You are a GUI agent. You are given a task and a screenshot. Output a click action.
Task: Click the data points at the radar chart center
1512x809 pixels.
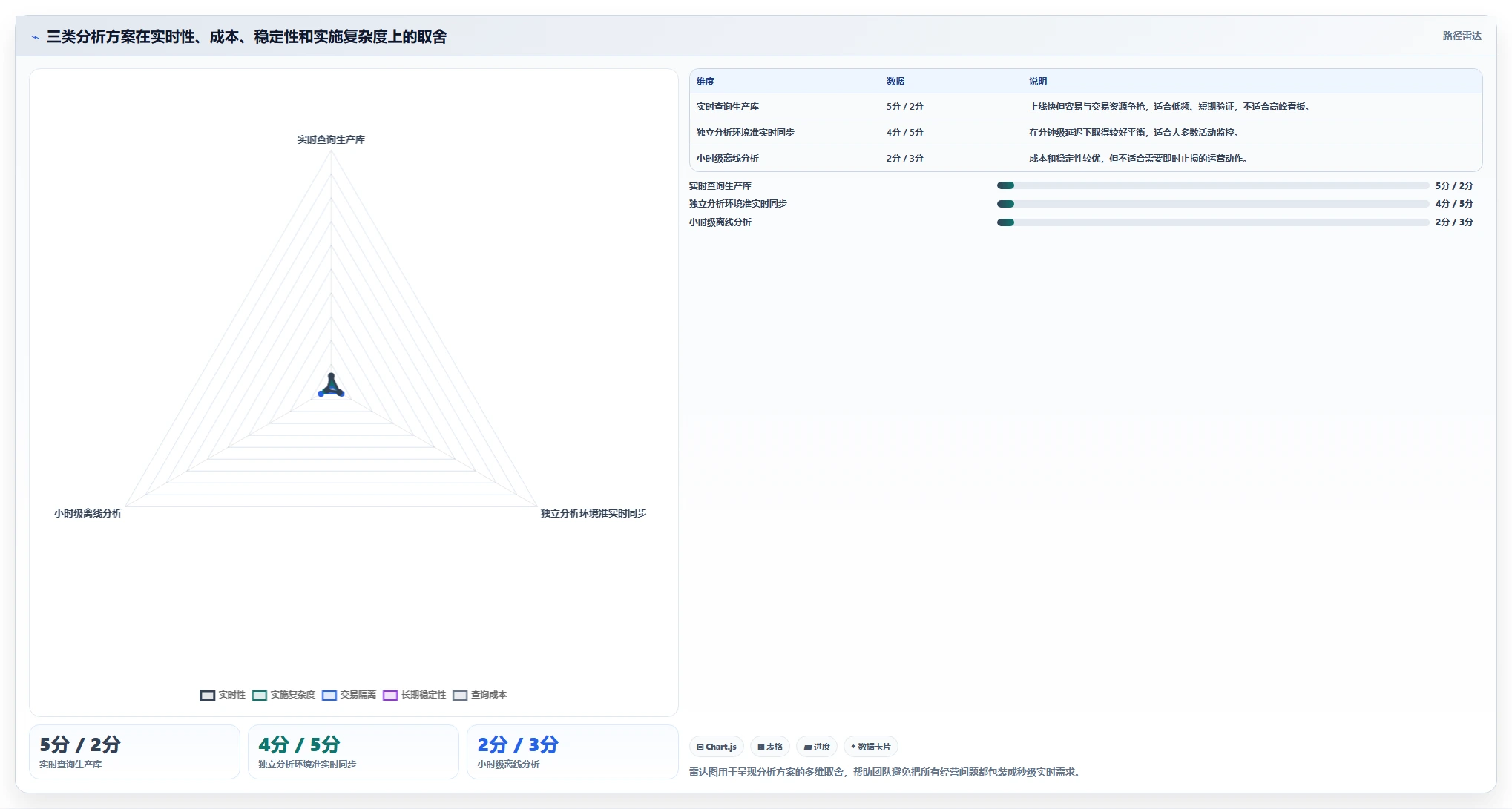[x=331, y=386]
